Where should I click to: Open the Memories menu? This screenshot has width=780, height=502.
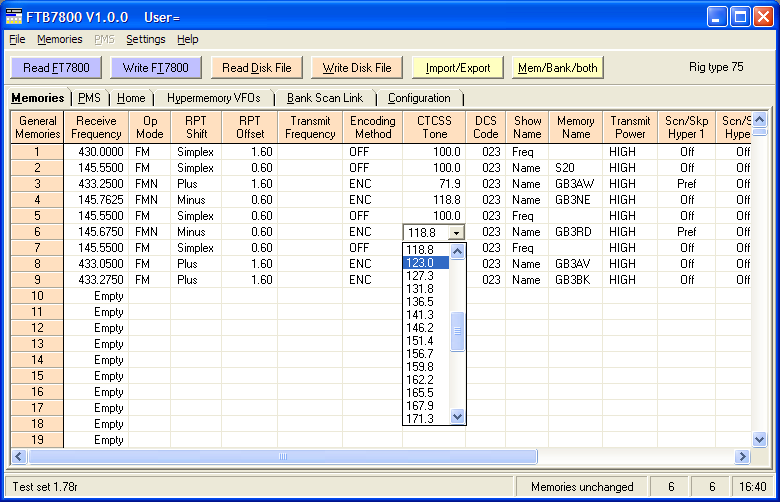pos(60,39)
